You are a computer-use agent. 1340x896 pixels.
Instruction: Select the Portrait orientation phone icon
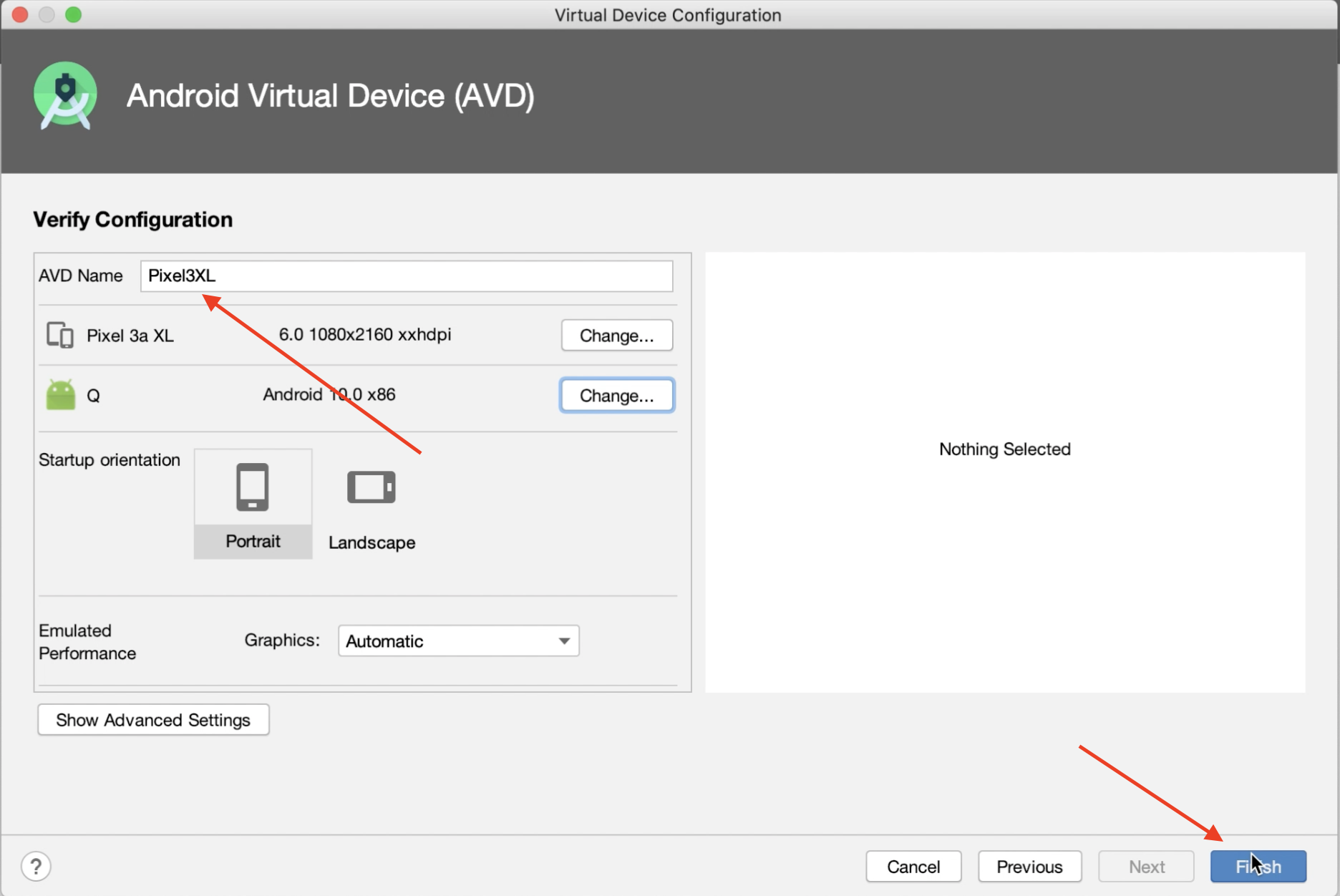click(x=253, y=487)
